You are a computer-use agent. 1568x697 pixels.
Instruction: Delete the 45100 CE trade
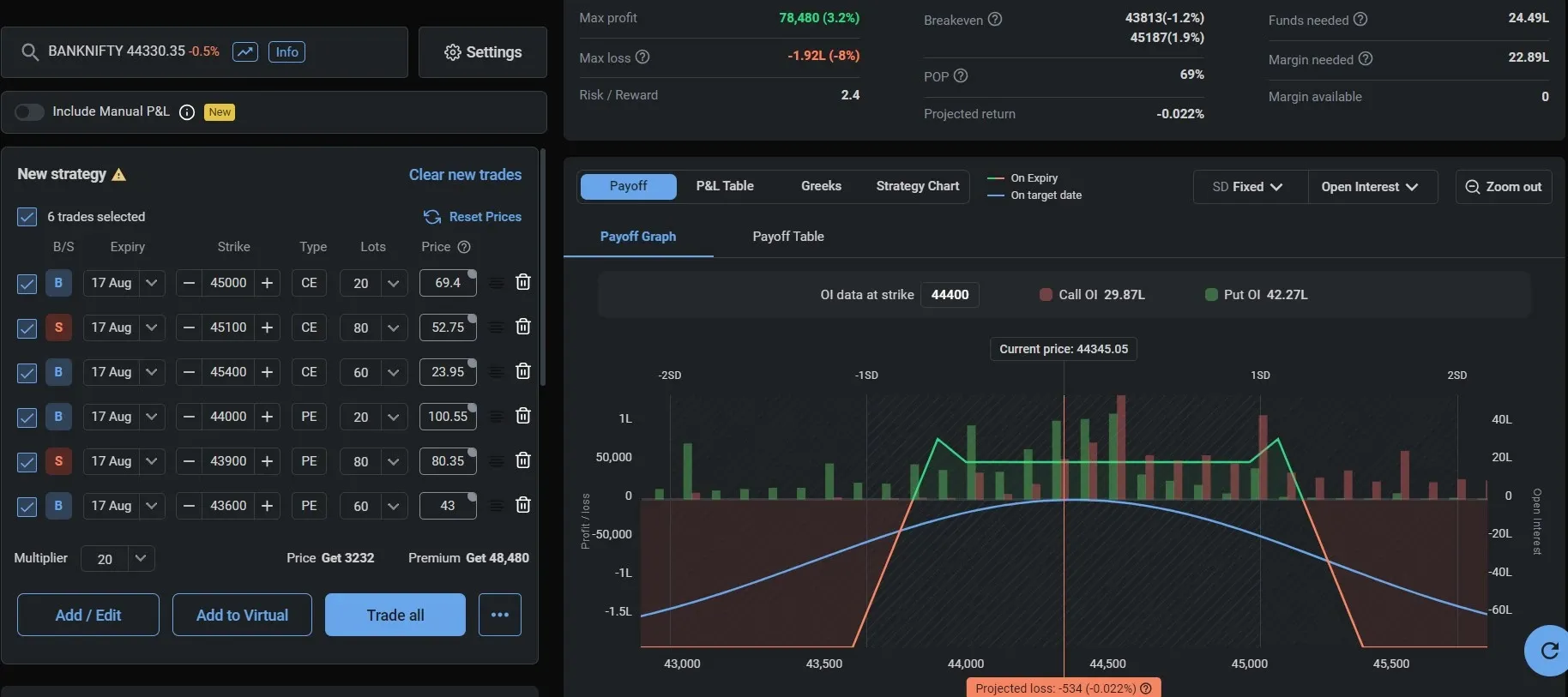523,327
